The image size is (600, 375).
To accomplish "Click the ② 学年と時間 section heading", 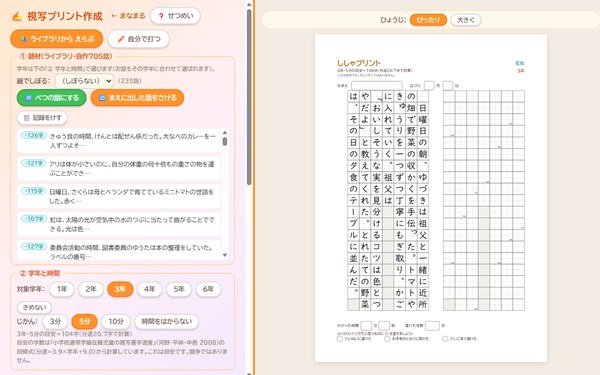I will [40, 273].
